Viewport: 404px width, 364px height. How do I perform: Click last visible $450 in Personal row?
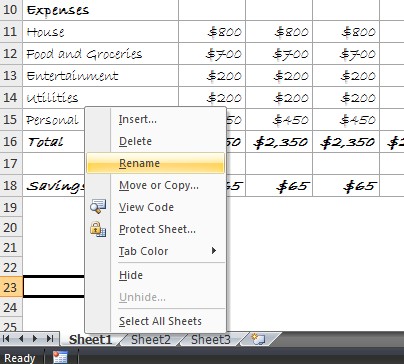(x=346, y=119)
